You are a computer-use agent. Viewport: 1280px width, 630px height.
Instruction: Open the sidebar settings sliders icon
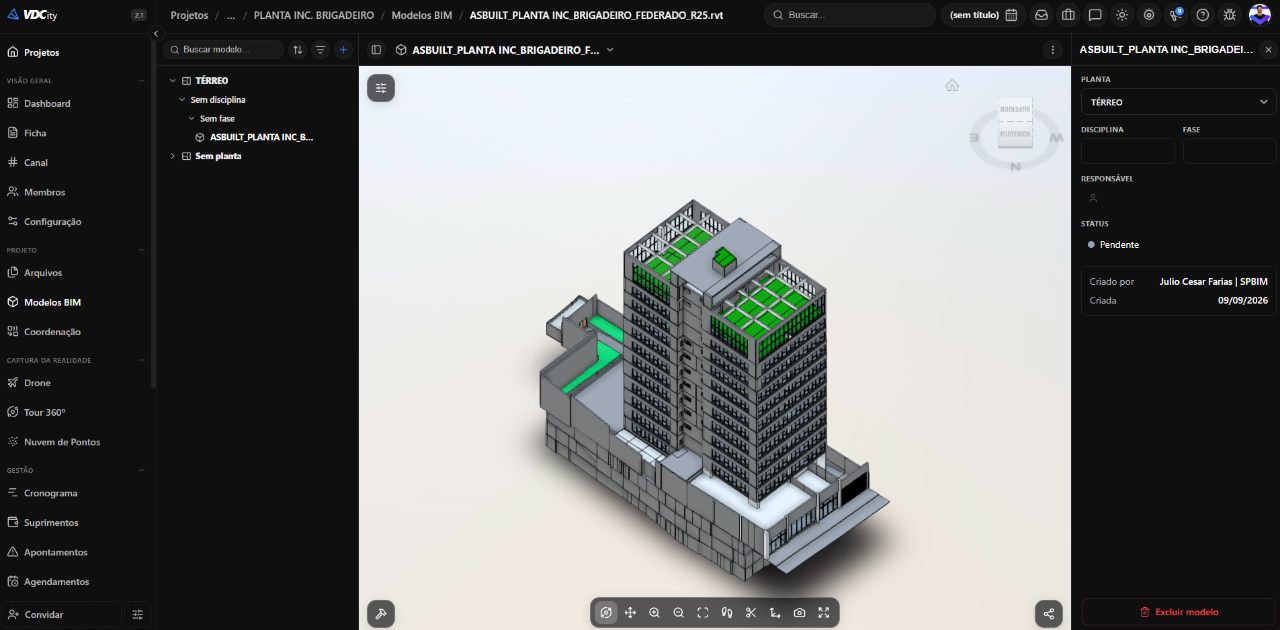click(x=138, y=614)
